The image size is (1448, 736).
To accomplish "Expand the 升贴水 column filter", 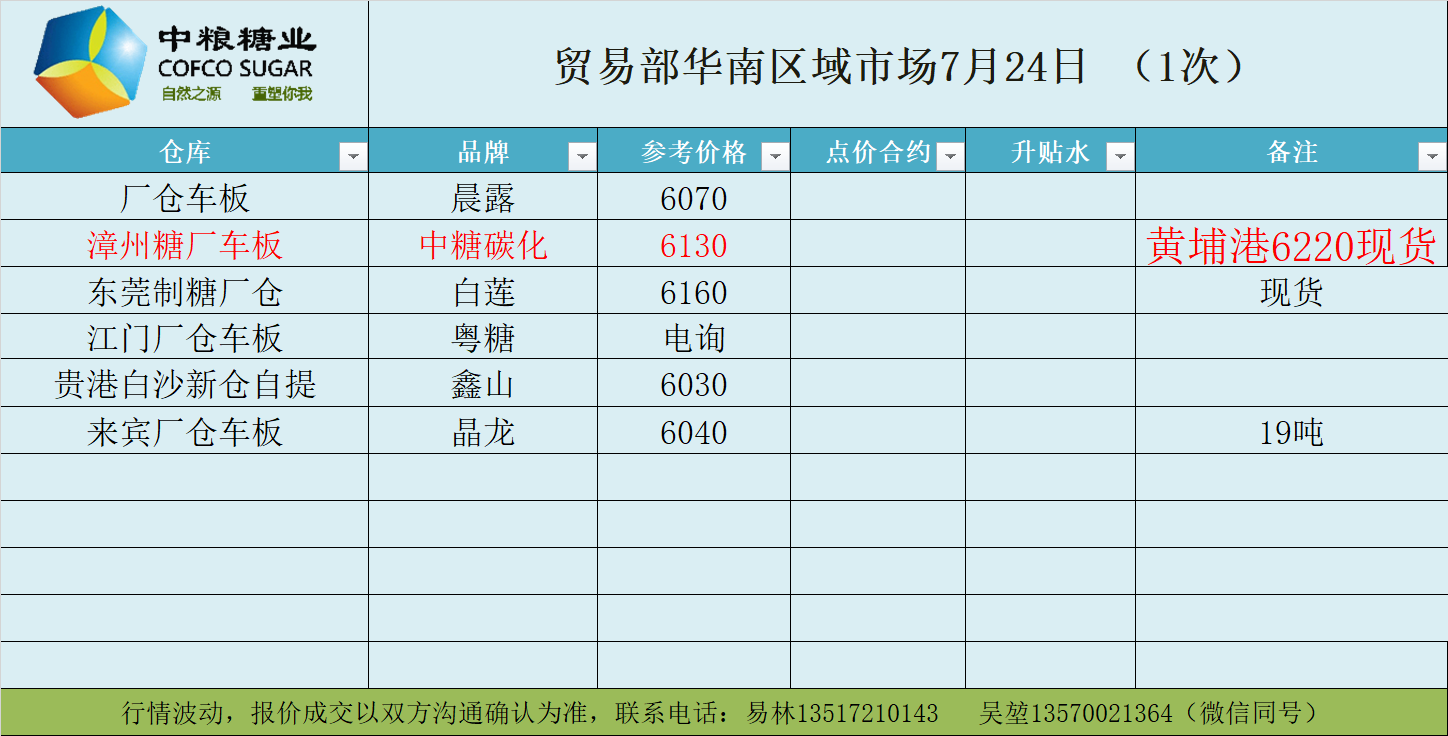I will click(x=1120, y=156).
